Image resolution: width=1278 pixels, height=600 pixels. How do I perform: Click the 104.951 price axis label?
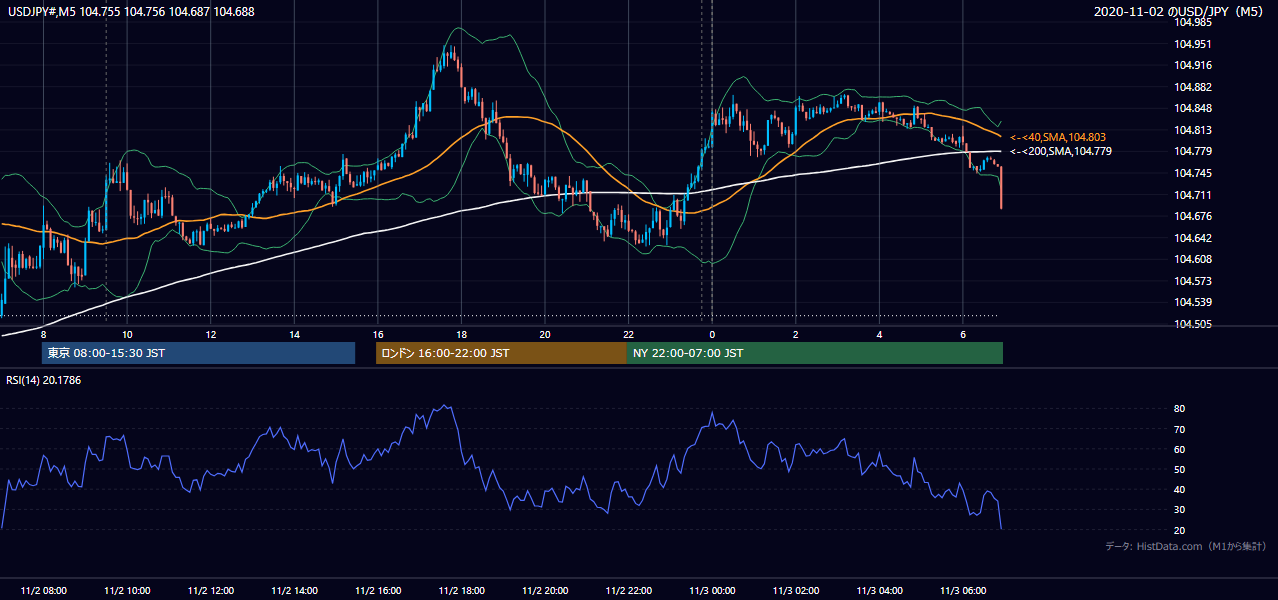[x=1193, y=44]
